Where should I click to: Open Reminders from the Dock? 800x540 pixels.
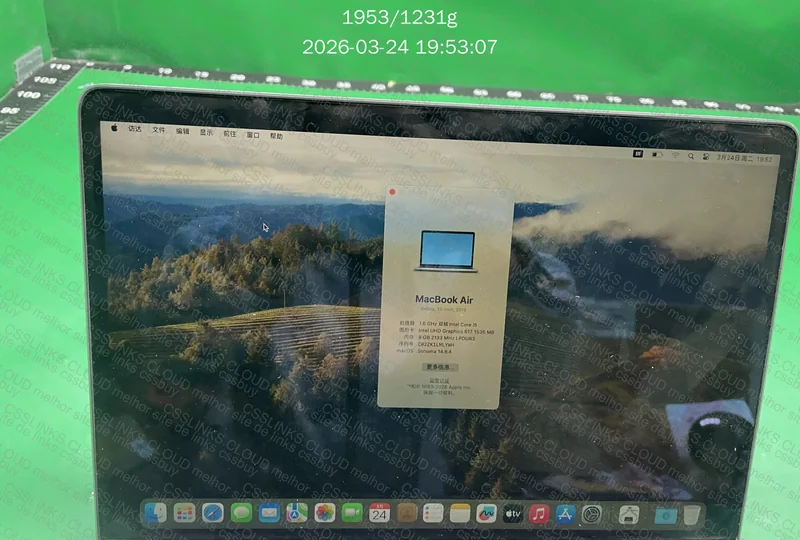[x=433, y=513]
